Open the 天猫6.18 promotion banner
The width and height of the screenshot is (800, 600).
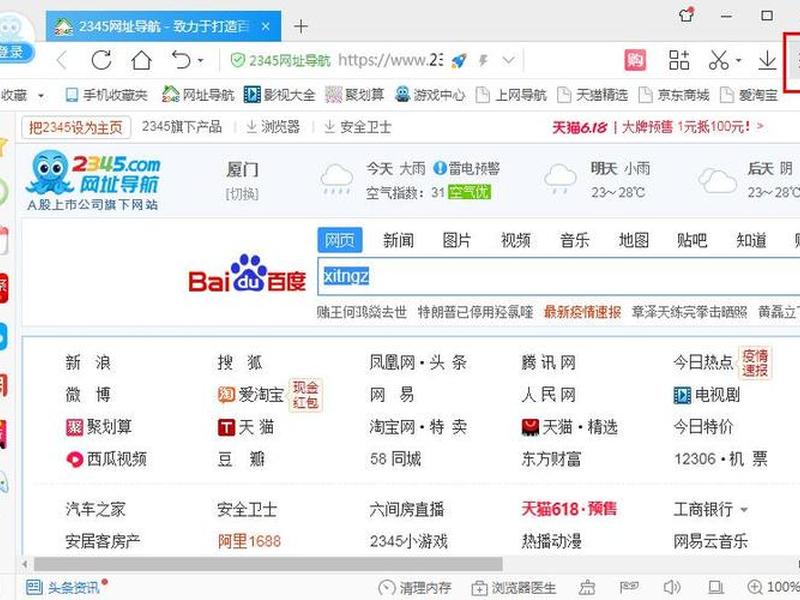click(658, 127)
